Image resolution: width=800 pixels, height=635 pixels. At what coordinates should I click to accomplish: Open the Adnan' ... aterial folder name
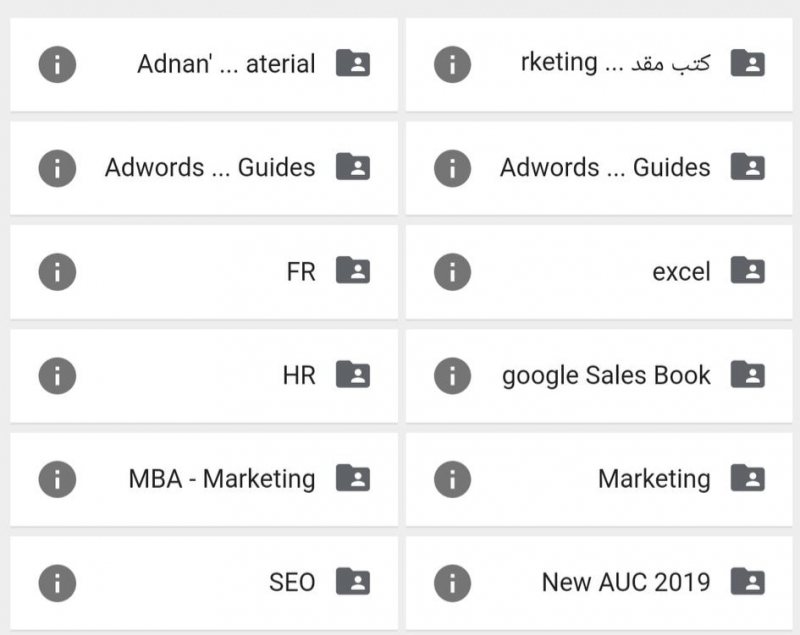[226, 64]
